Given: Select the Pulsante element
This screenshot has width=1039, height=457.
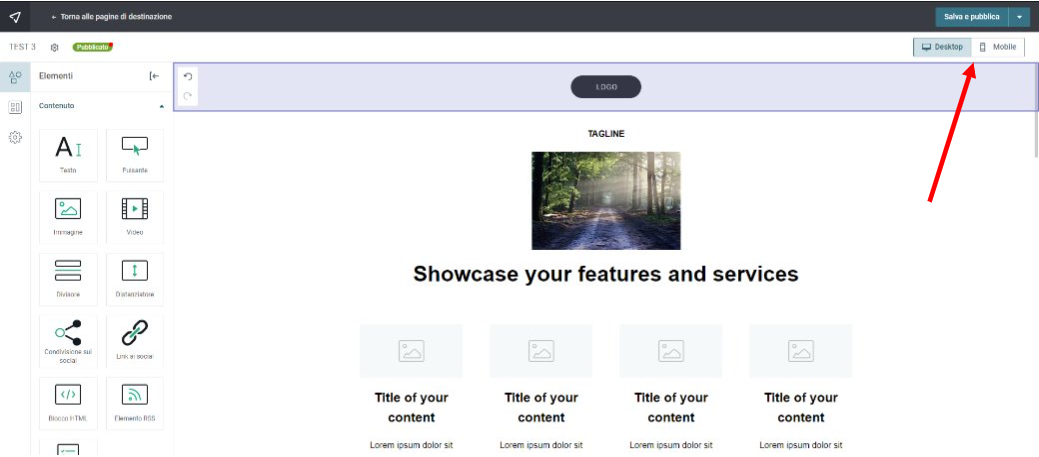Looking at the screenshot, I should tap(135, 155).
